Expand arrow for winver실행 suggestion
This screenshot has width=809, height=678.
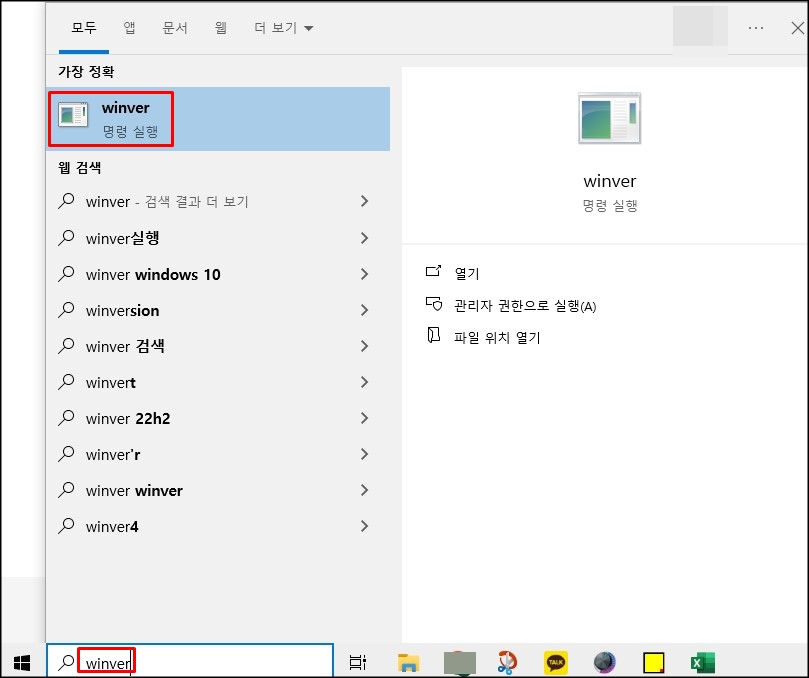(x=365, y=238)
